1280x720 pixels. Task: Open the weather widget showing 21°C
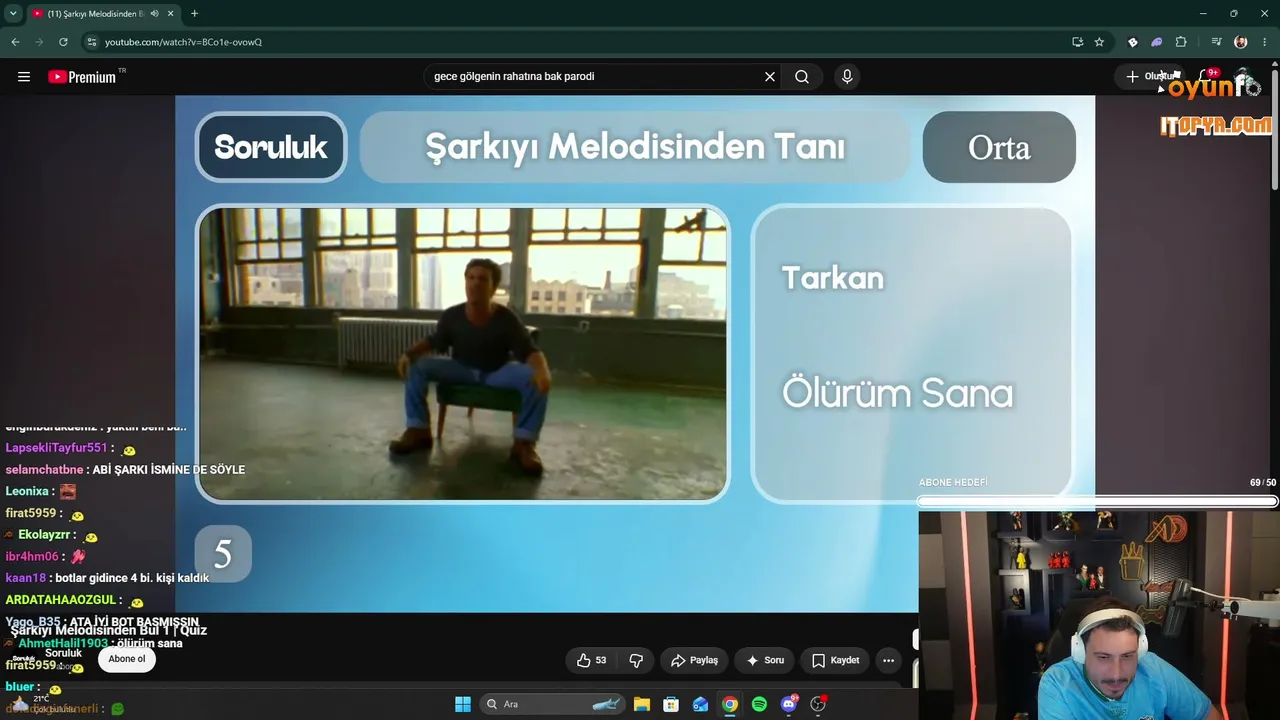pyautogui.click(x=40, y=704)
